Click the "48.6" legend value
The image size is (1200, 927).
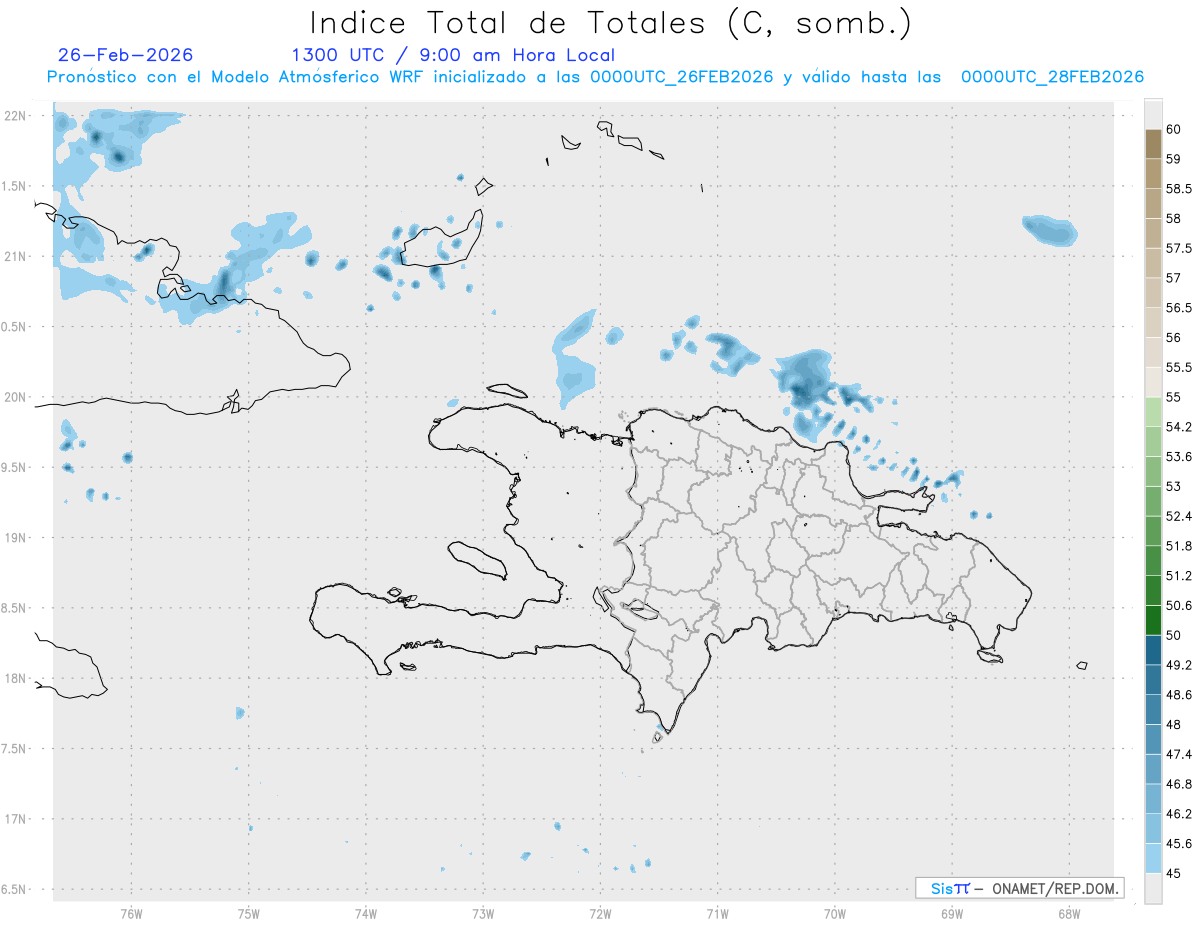1178,695
